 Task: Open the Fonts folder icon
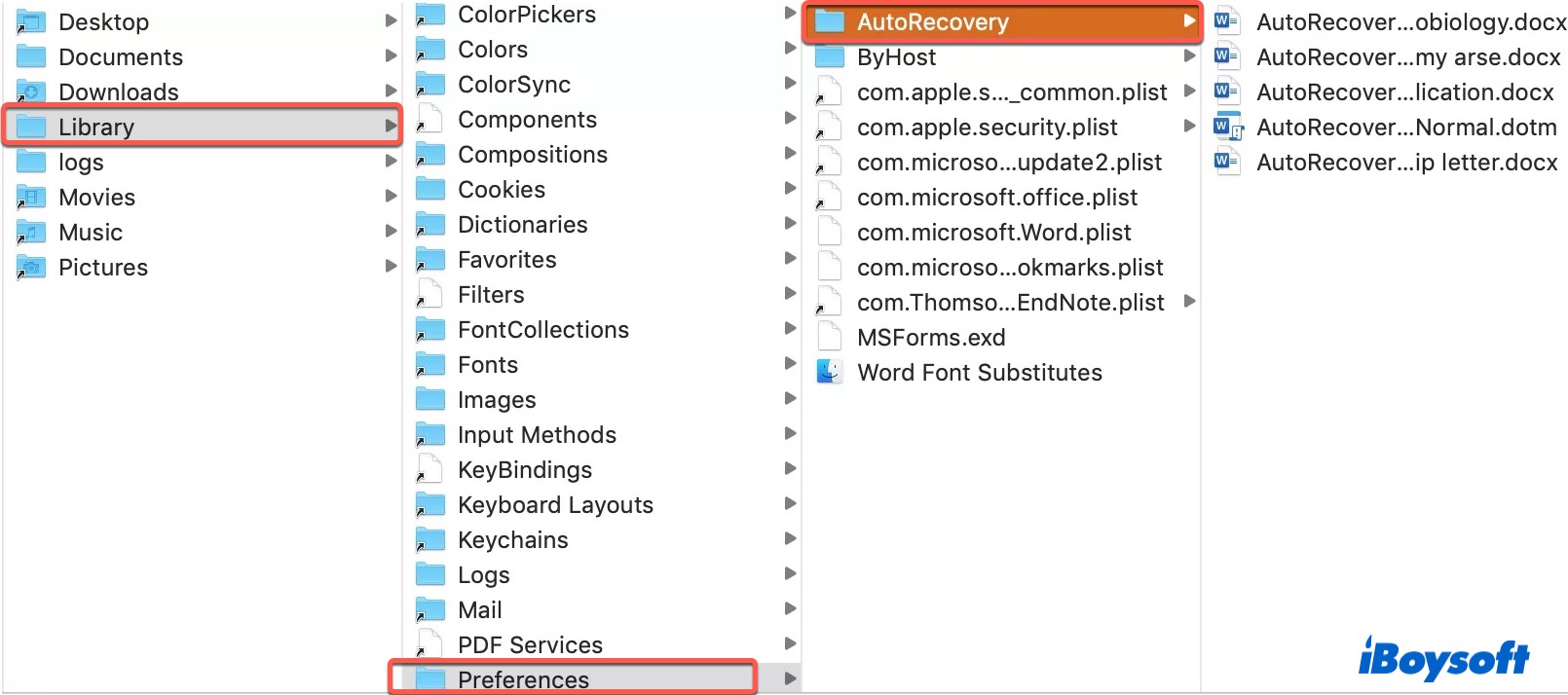429,364
